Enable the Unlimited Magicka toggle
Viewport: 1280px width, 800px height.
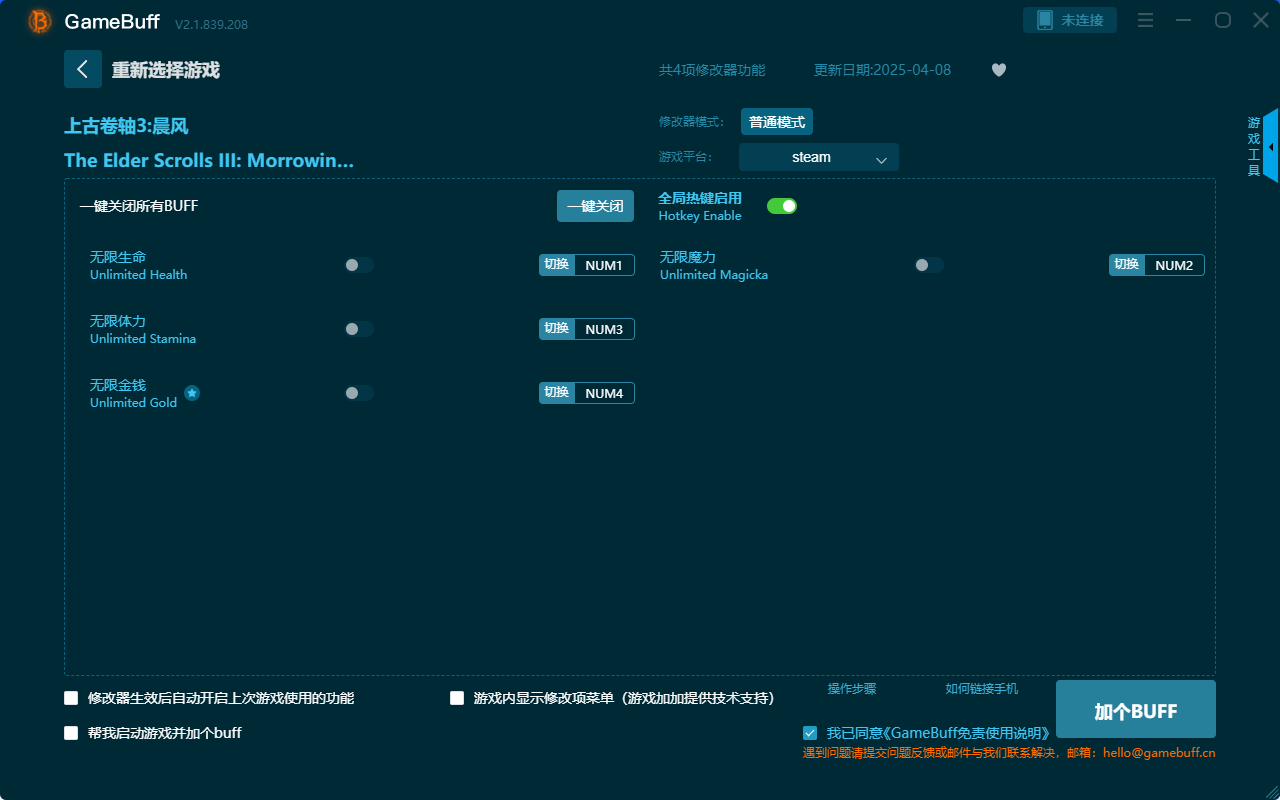(929, 265)
